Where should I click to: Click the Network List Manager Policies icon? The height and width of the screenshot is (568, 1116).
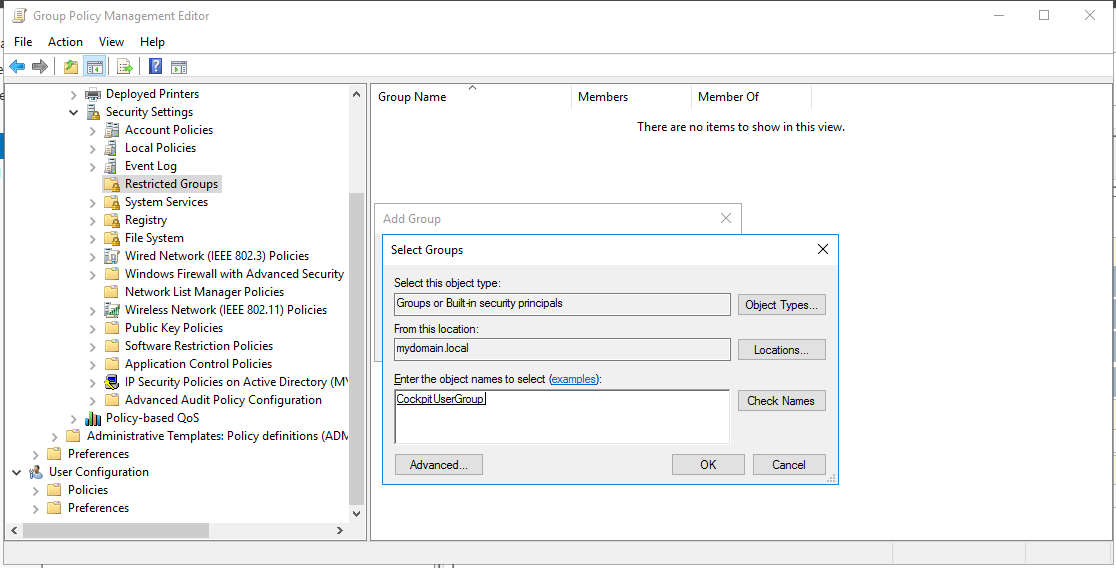[x=112, y=292]
